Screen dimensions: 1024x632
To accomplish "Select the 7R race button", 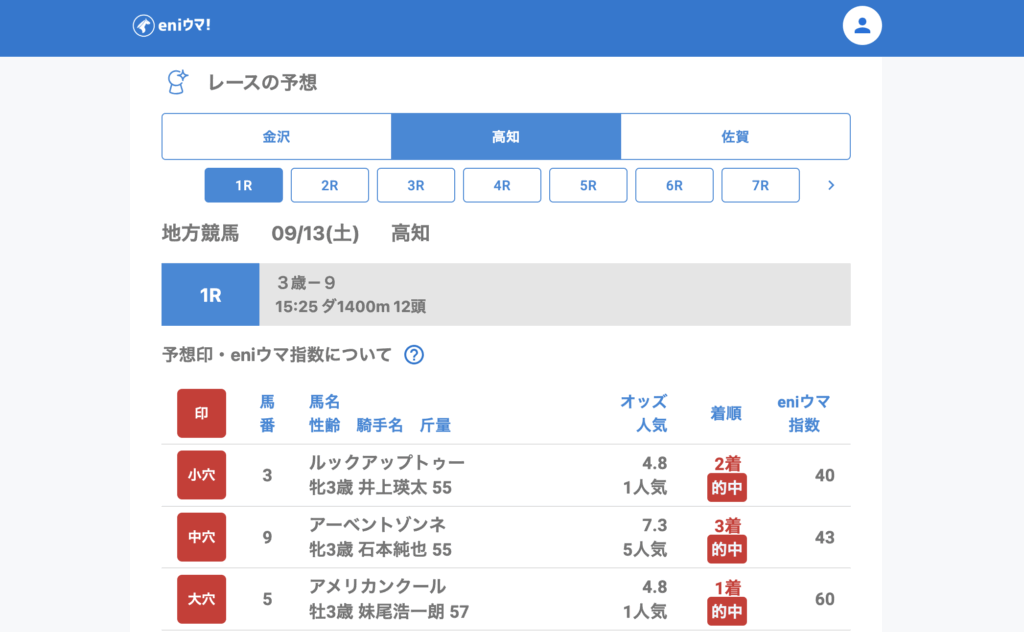I will click(x=760, y=185).
